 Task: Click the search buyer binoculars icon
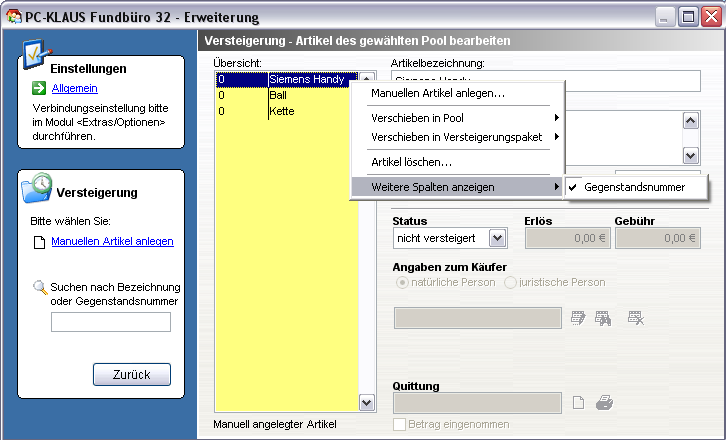[603, 318]
